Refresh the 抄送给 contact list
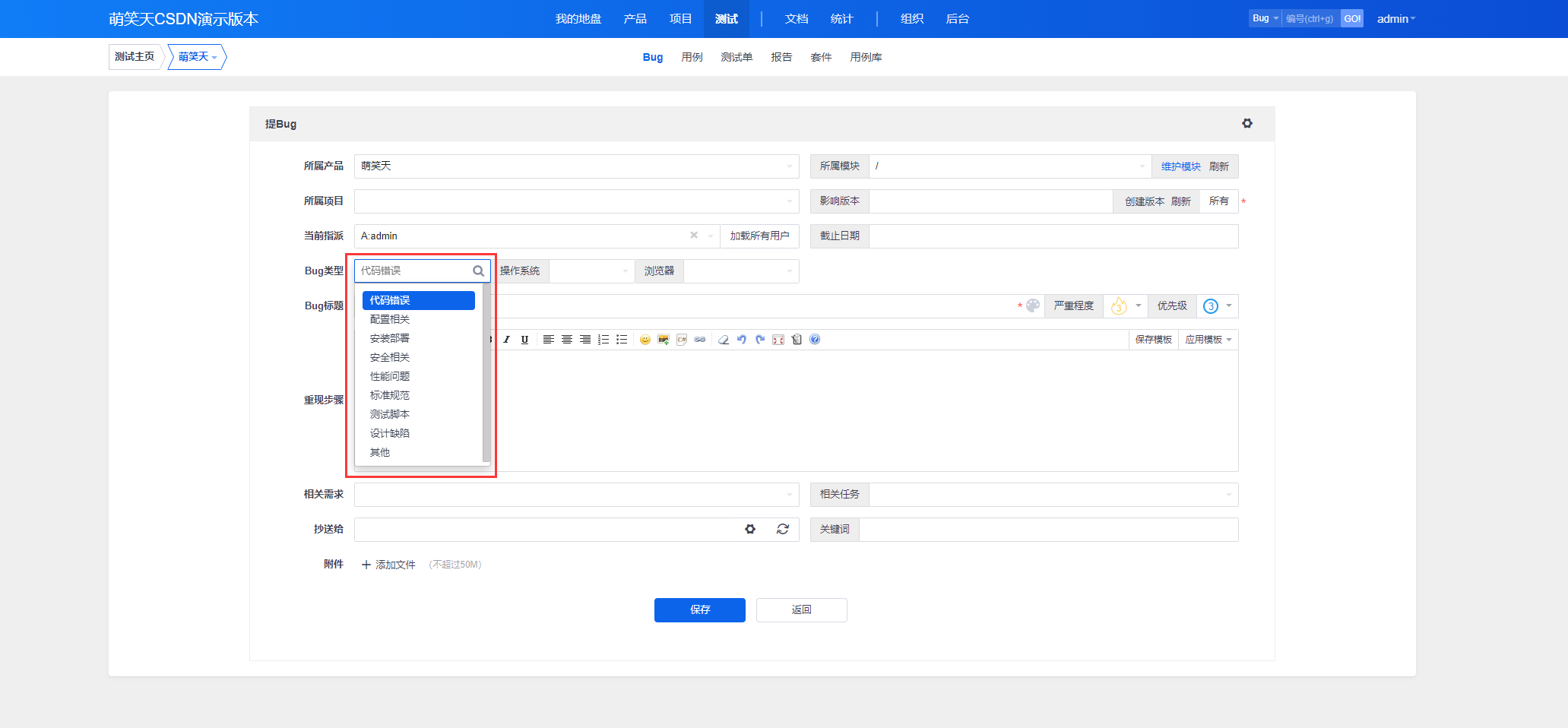This screenshot has width=1568, height=728. pos(783,529)
